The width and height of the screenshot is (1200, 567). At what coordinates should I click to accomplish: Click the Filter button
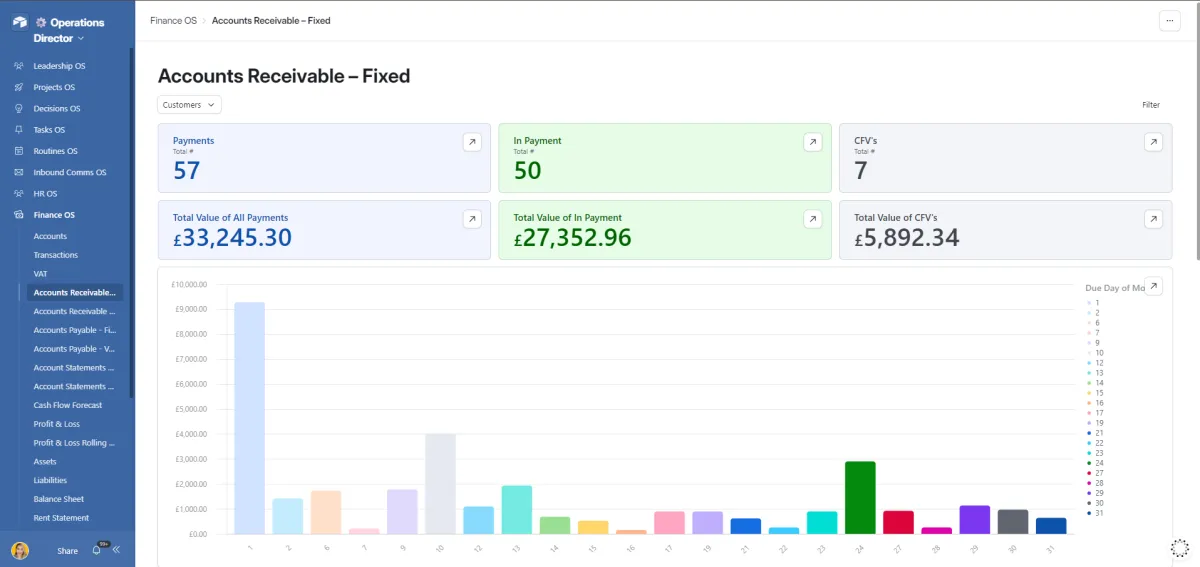pos(1151,105)
